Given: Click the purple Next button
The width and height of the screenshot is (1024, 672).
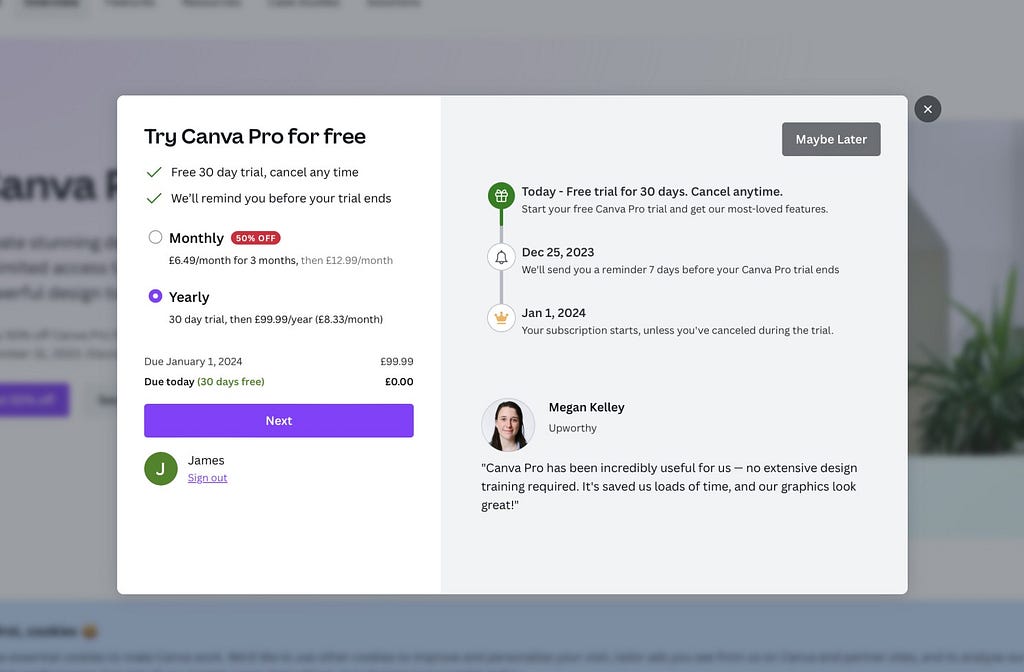Looking at the screenshot, I should [278, 421].
